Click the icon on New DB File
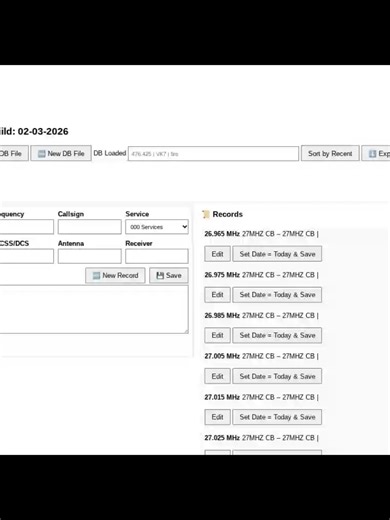Image resolution: width=390 pixels, height=520 pixels. tap(42, 154)
